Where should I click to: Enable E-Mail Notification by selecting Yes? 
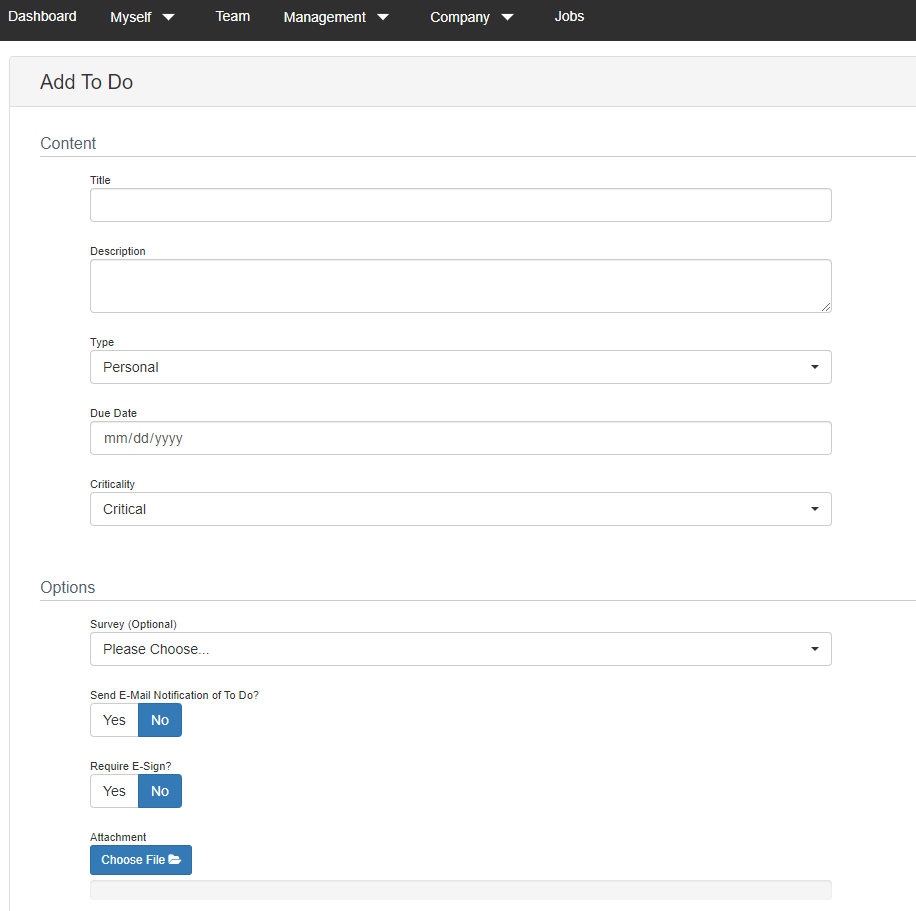tap(113, 720)
